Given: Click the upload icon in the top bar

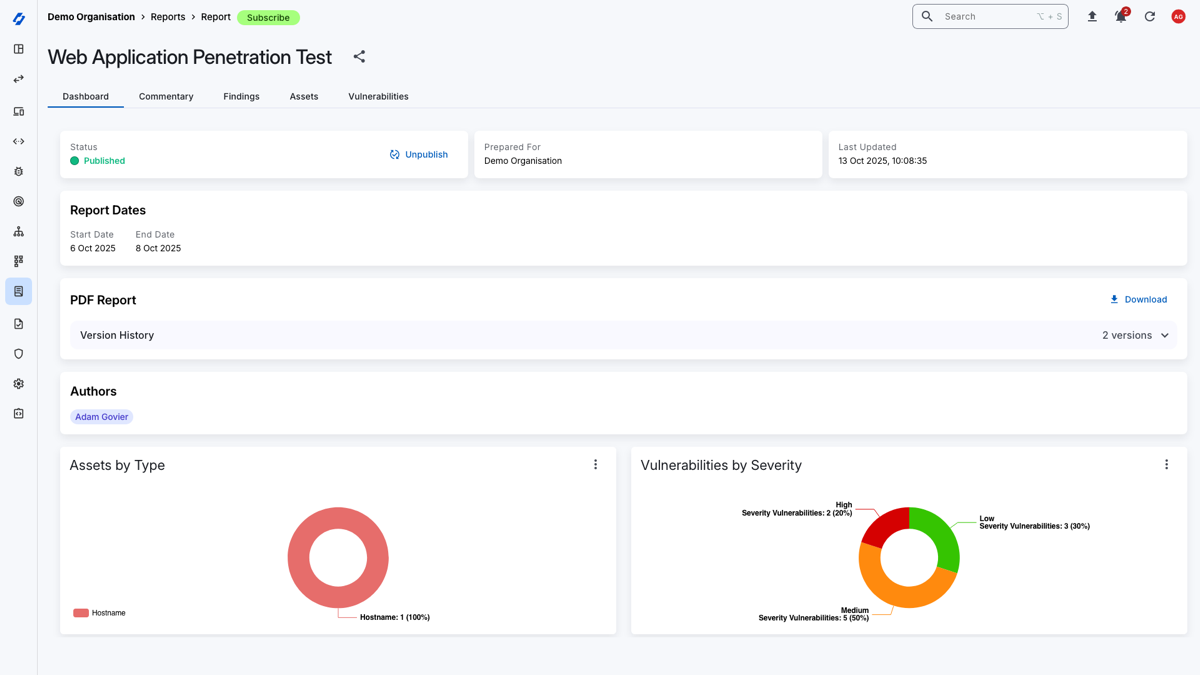Looking at the screenshot, I should tap(1092, 17).
